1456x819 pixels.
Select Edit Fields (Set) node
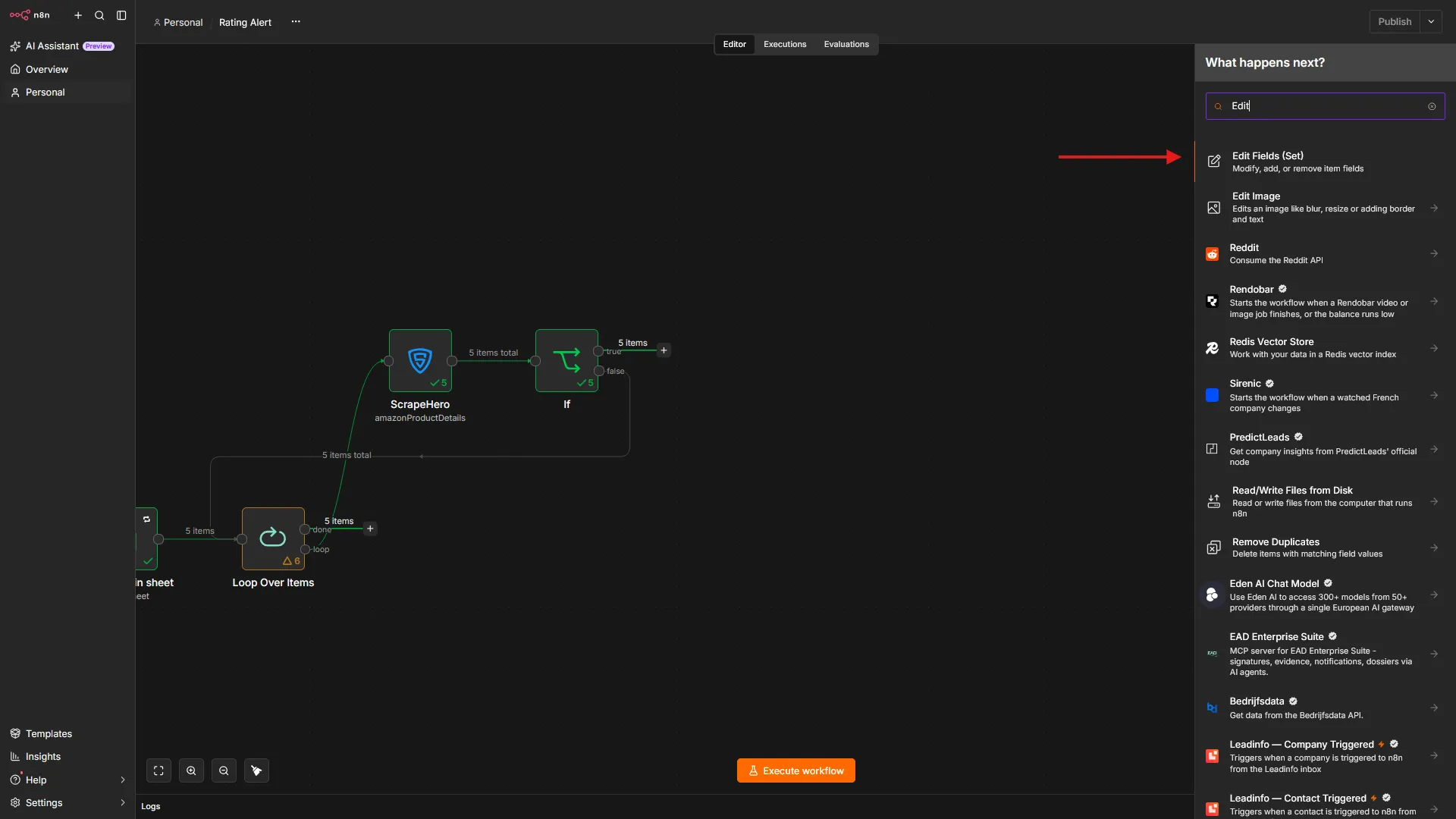1325,162
